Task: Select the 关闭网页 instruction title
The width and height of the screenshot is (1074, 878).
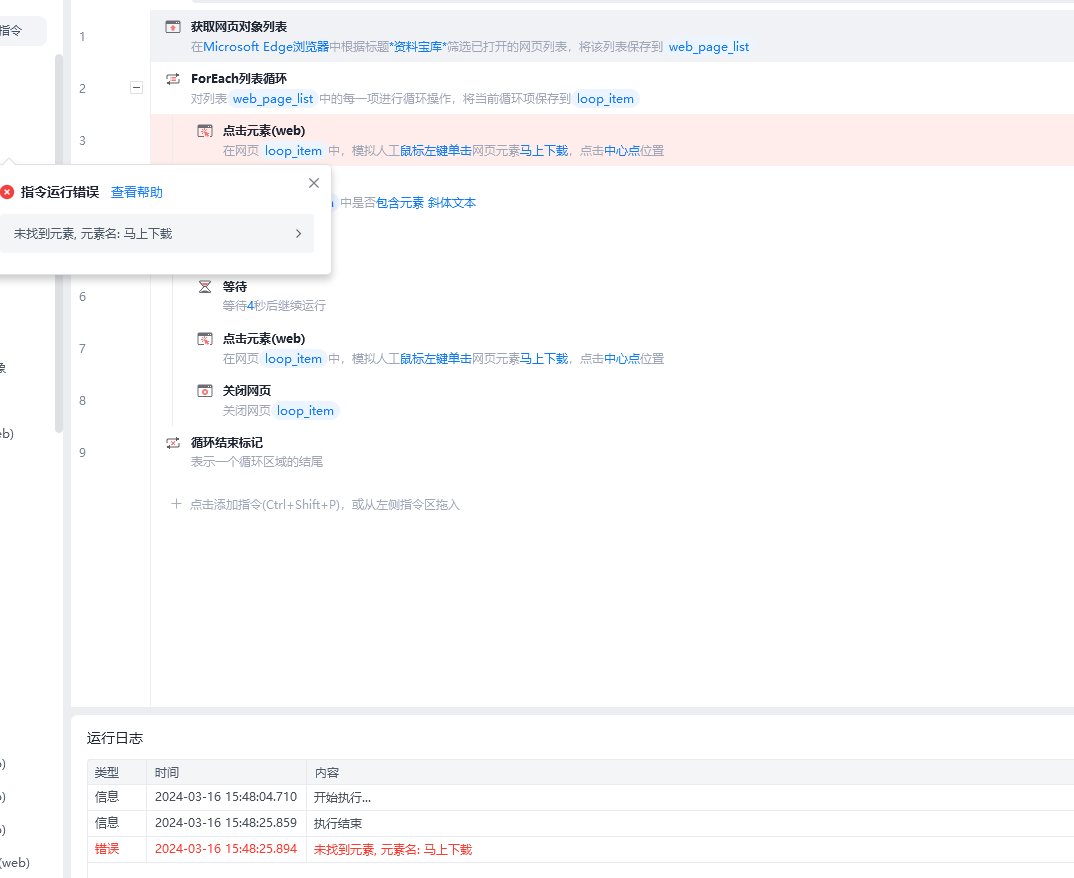Action: (x=247, y=390)
